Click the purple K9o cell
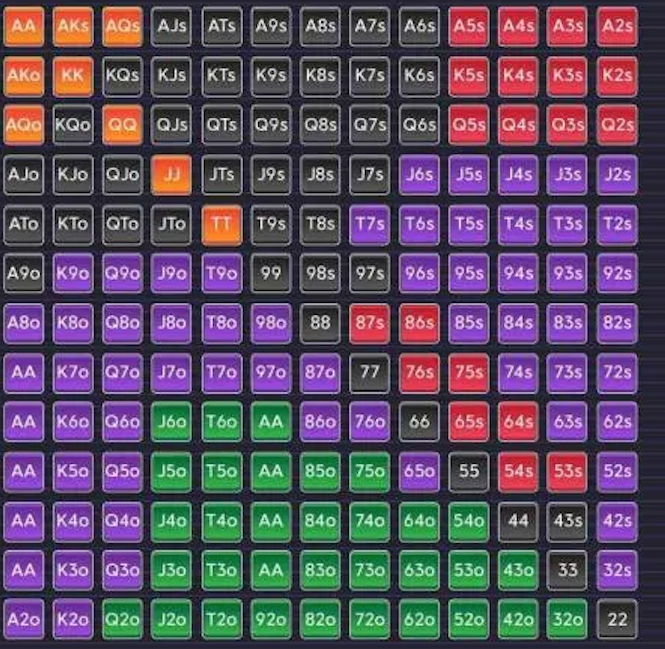Screen dimensions: 665x649 [73, 273]
